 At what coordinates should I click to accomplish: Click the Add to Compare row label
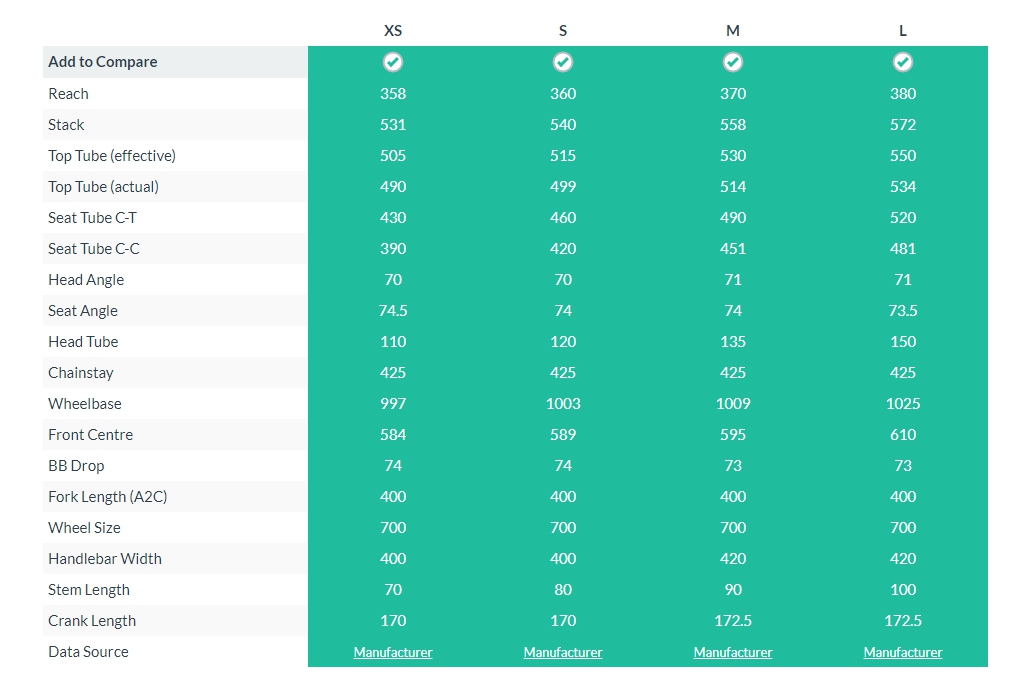(x=103, y=62)
